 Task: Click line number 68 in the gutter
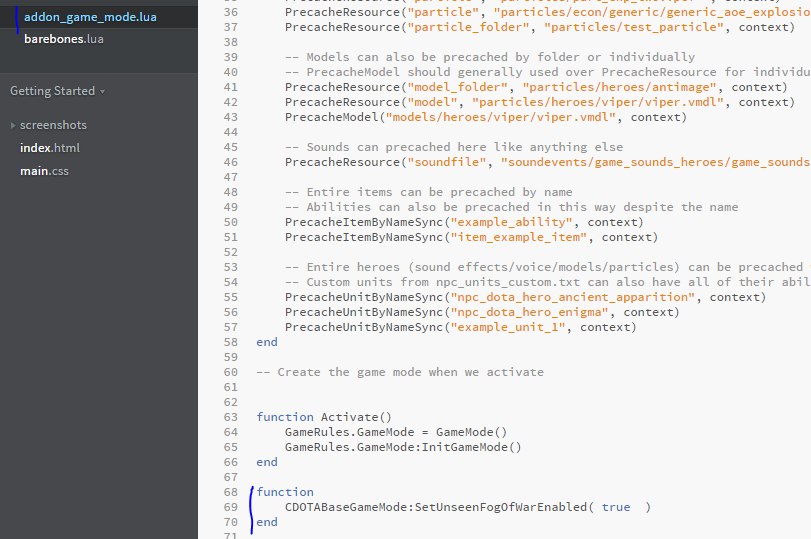pos(231,492)
